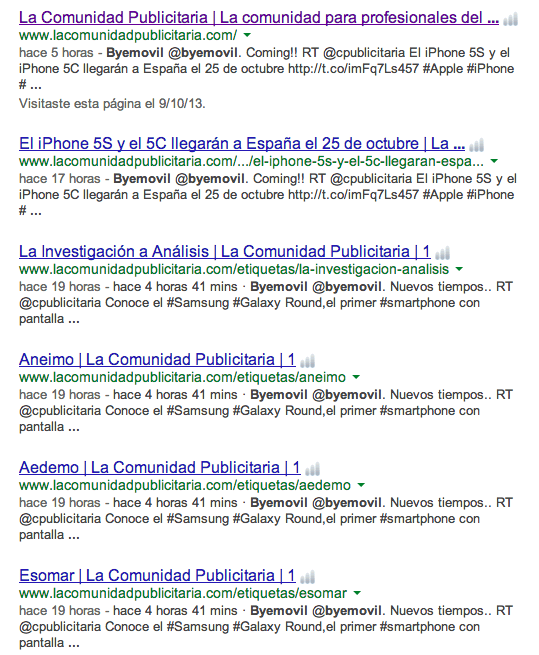Open the dropdown arrow after el-iphone-5s URL
This screenshot has width=539, height=655.
point(494,161)
